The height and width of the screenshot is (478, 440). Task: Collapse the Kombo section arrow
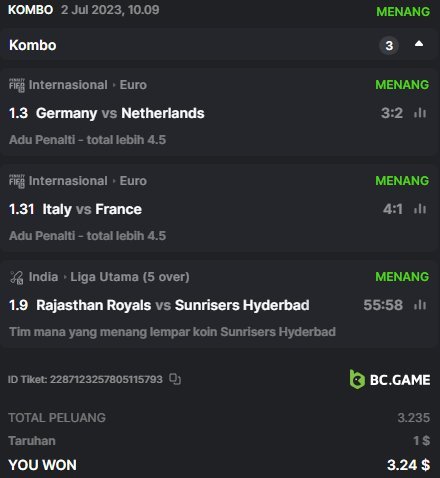coord(419,44)
